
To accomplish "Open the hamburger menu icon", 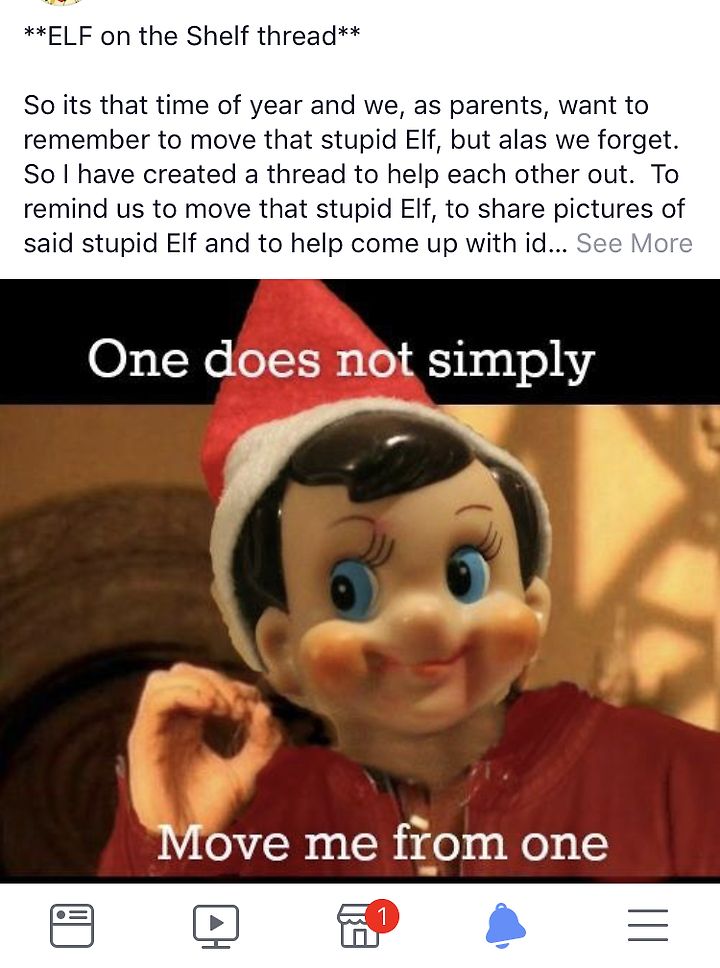I will (x=648, y=925).
